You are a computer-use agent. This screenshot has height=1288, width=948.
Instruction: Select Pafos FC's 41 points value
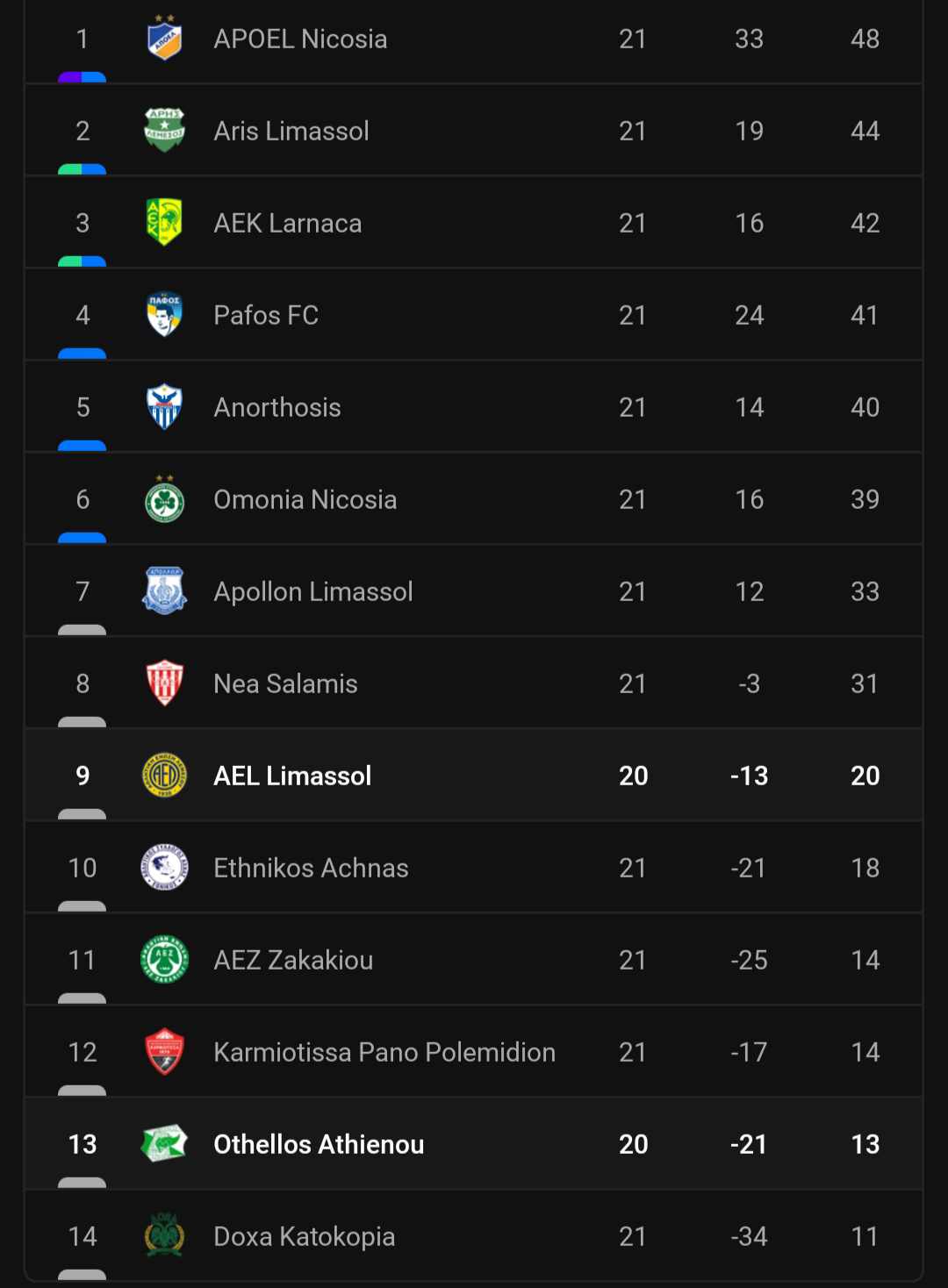(x=865, y=315)
